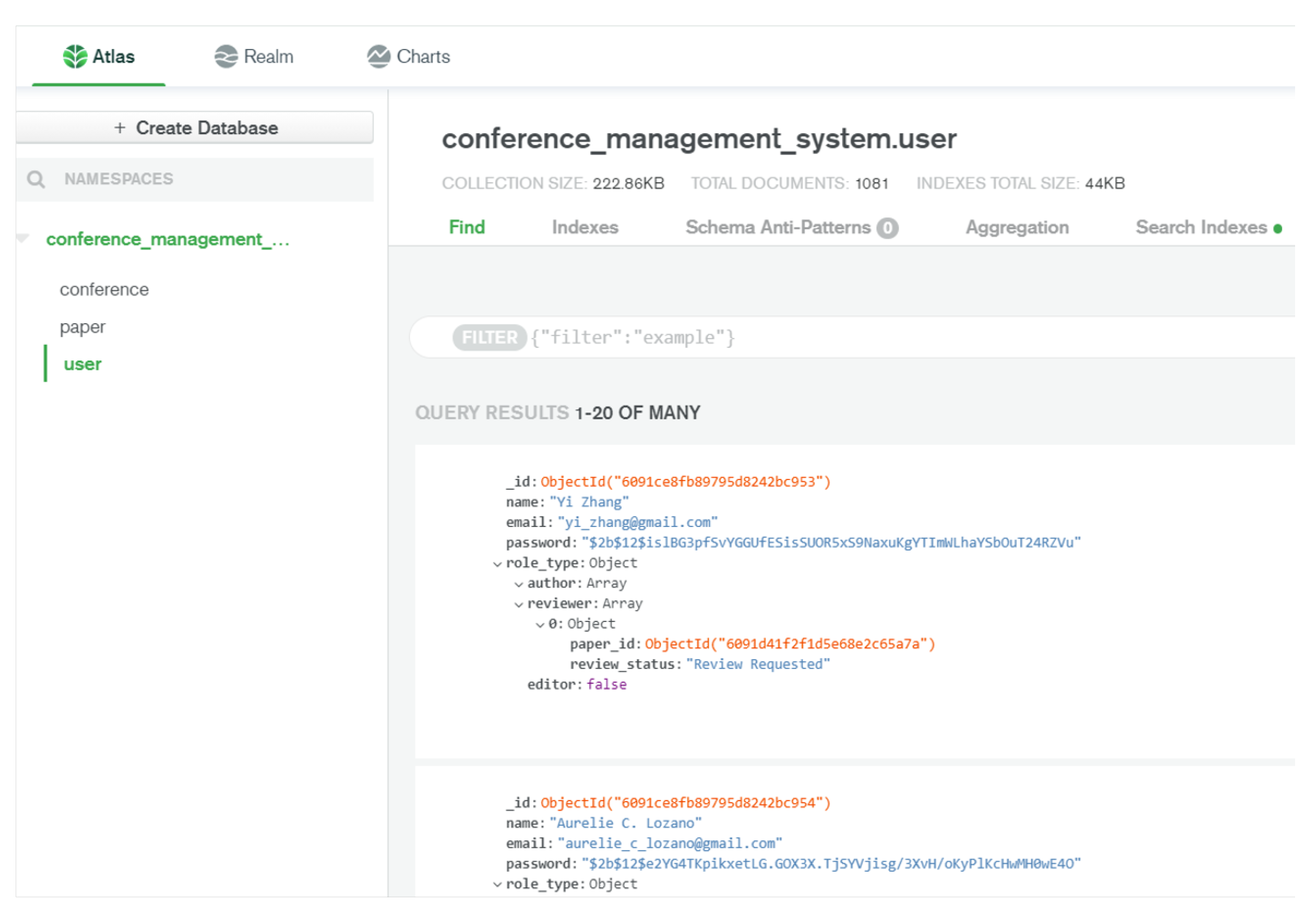Open the Schema Anti-Patterns tab
This screenshot has width=1316, height=915.
[x=792, y=228]
